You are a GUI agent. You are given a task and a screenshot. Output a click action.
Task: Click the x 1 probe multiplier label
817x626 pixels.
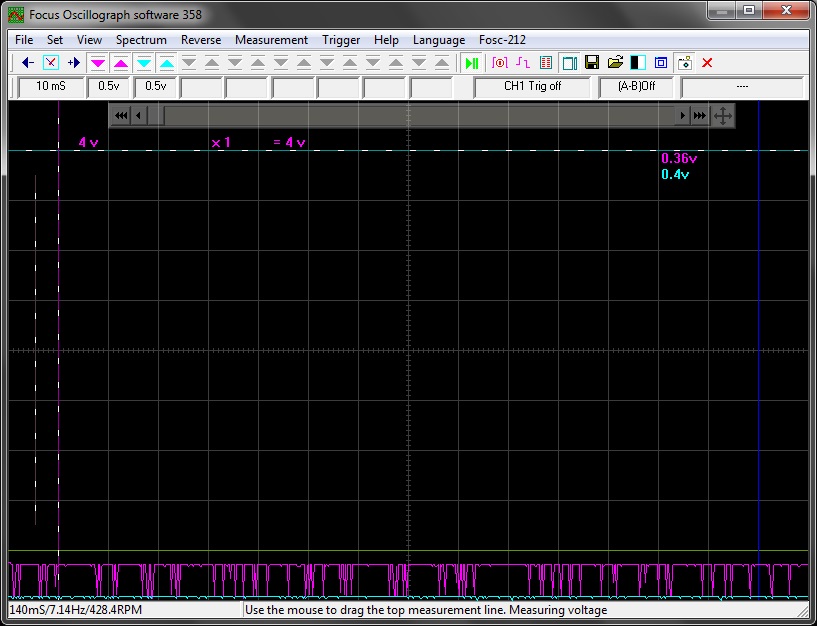pyautogui.click(x=221, y=142)
